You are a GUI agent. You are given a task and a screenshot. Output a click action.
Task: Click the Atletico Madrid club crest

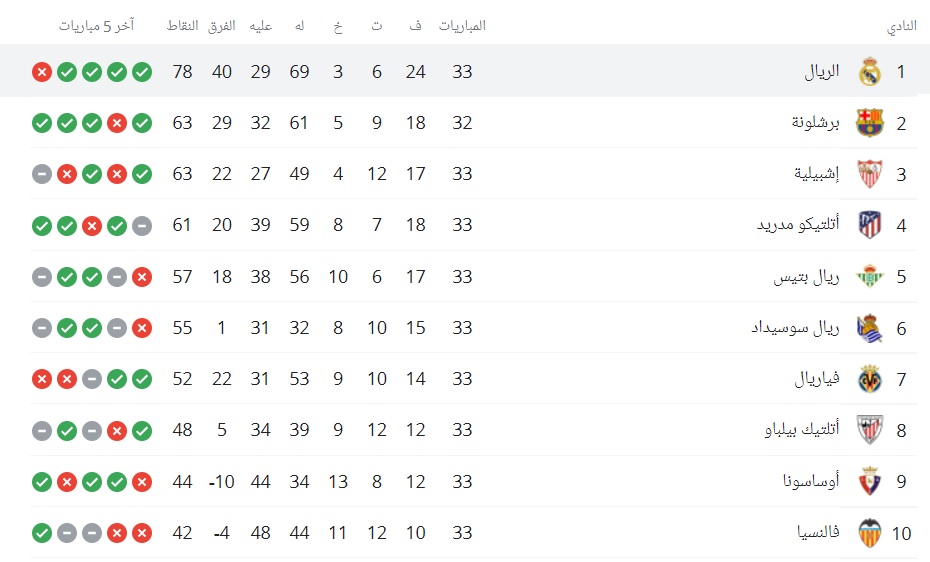(x=870, y=225)
